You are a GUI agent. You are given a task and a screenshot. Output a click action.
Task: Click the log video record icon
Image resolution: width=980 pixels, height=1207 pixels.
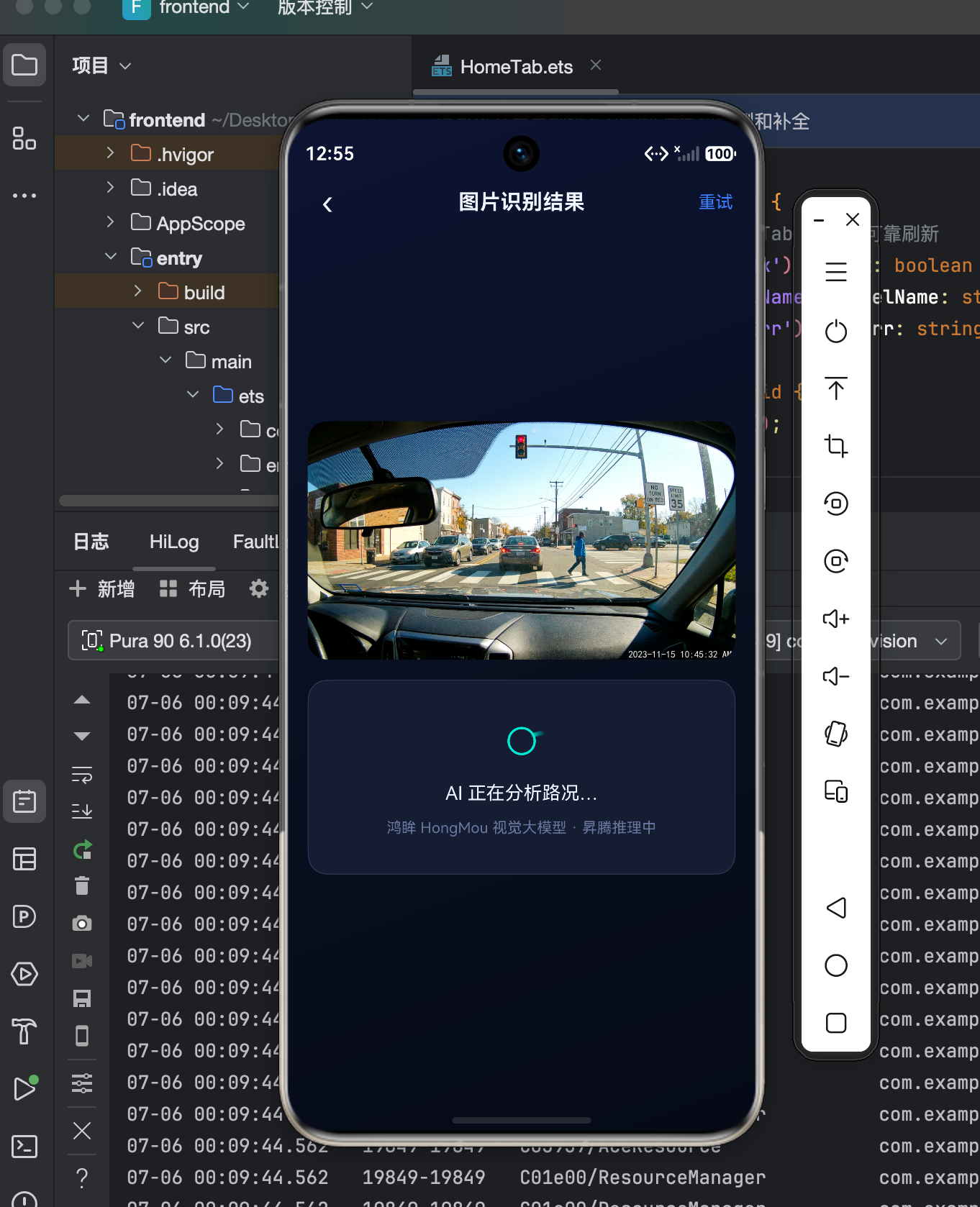pyautogui.click(x=82, y=961)
